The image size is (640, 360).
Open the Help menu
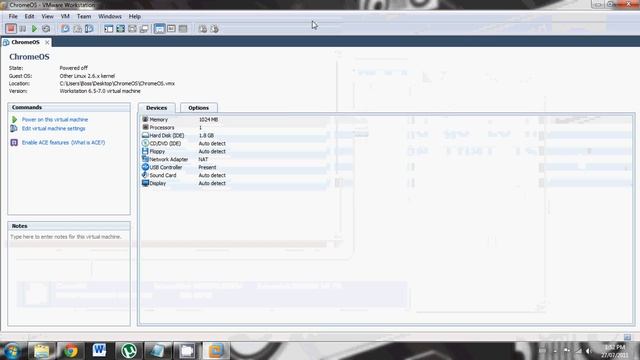135,16
